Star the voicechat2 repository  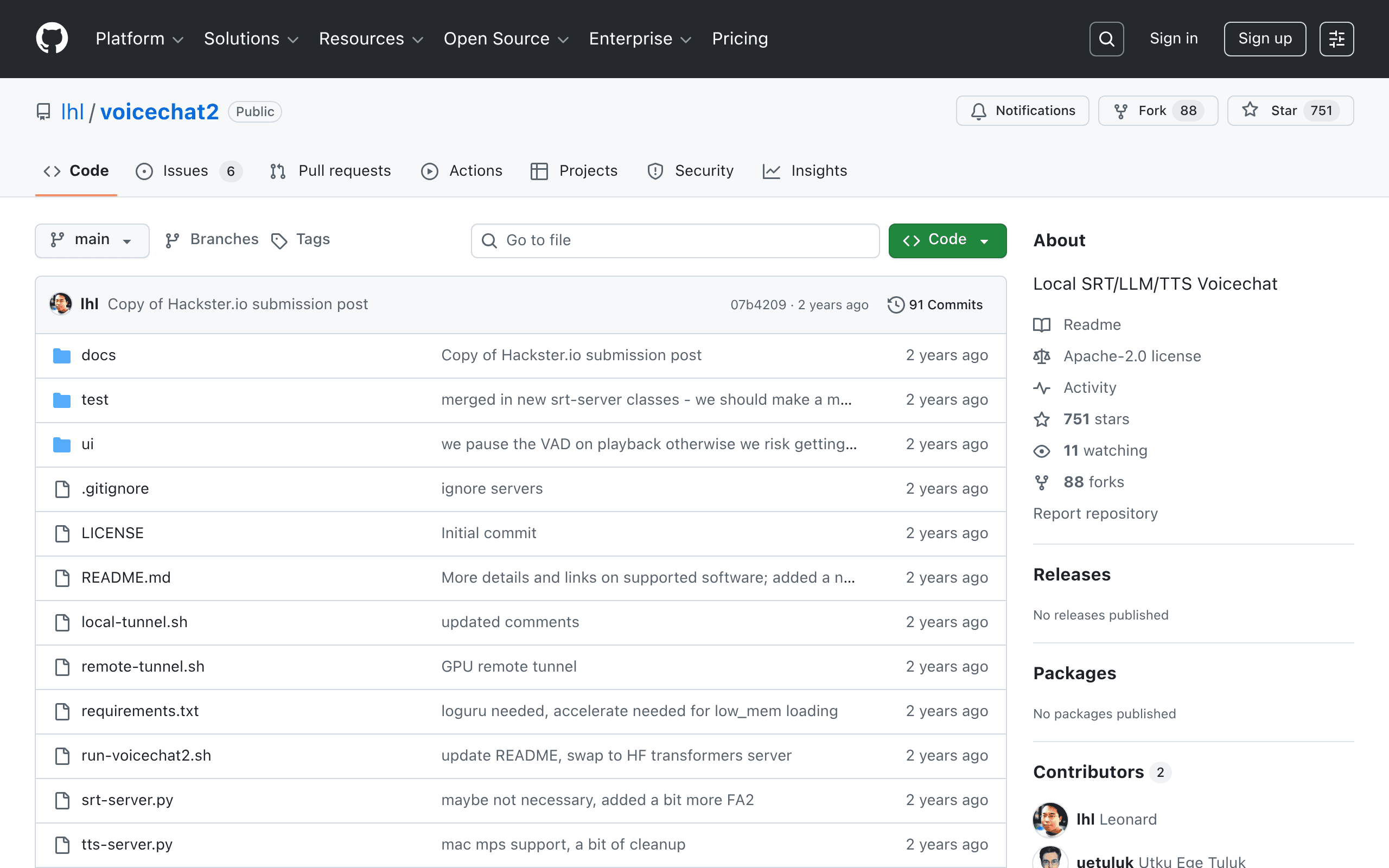[1290, 111]
